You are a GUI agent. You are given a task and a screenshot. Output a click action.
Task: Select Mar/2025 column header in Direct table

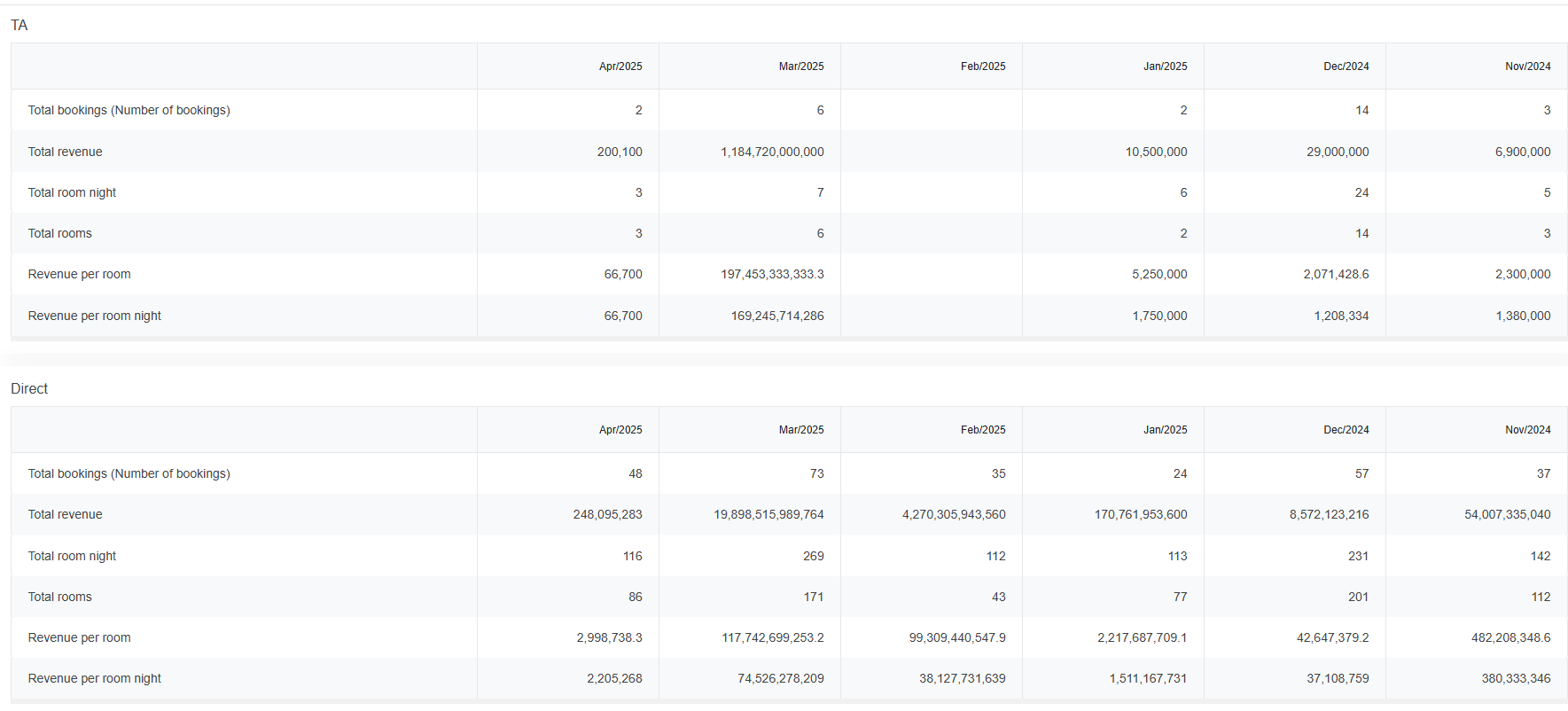(x=800, y=430)
